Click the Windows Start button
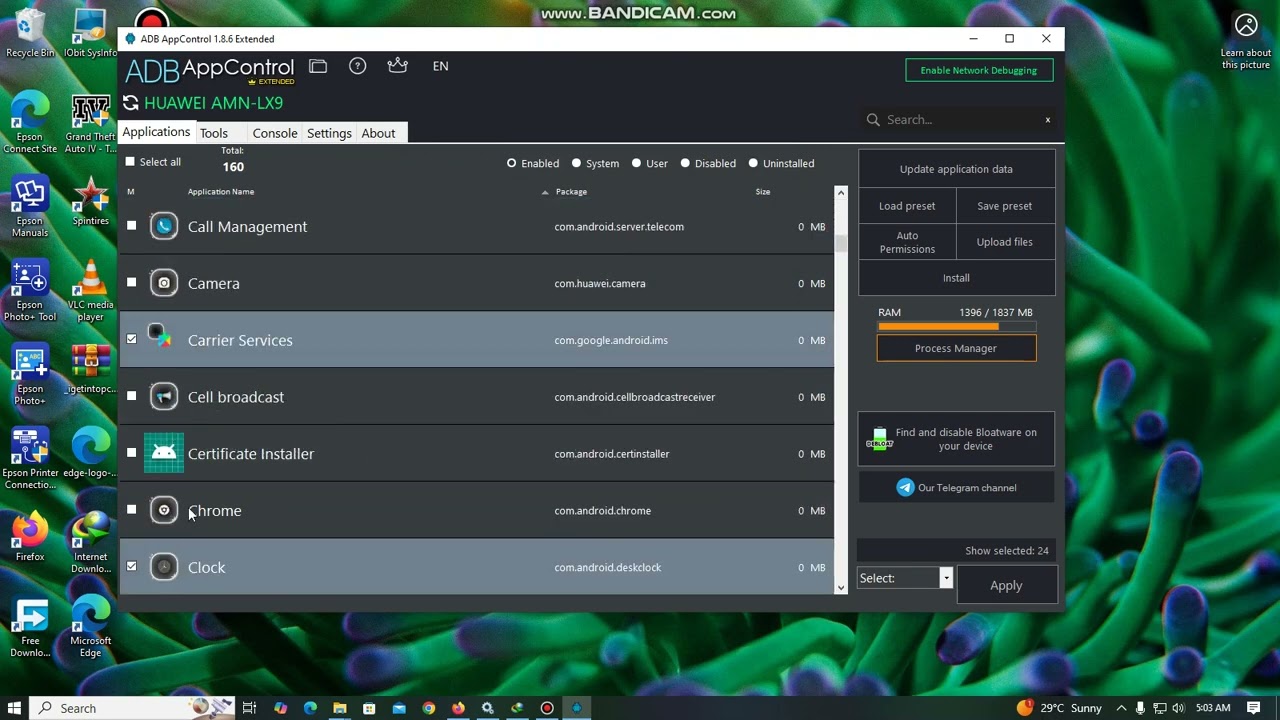Screen dimensions: 1280x720 tap(14, 708)
